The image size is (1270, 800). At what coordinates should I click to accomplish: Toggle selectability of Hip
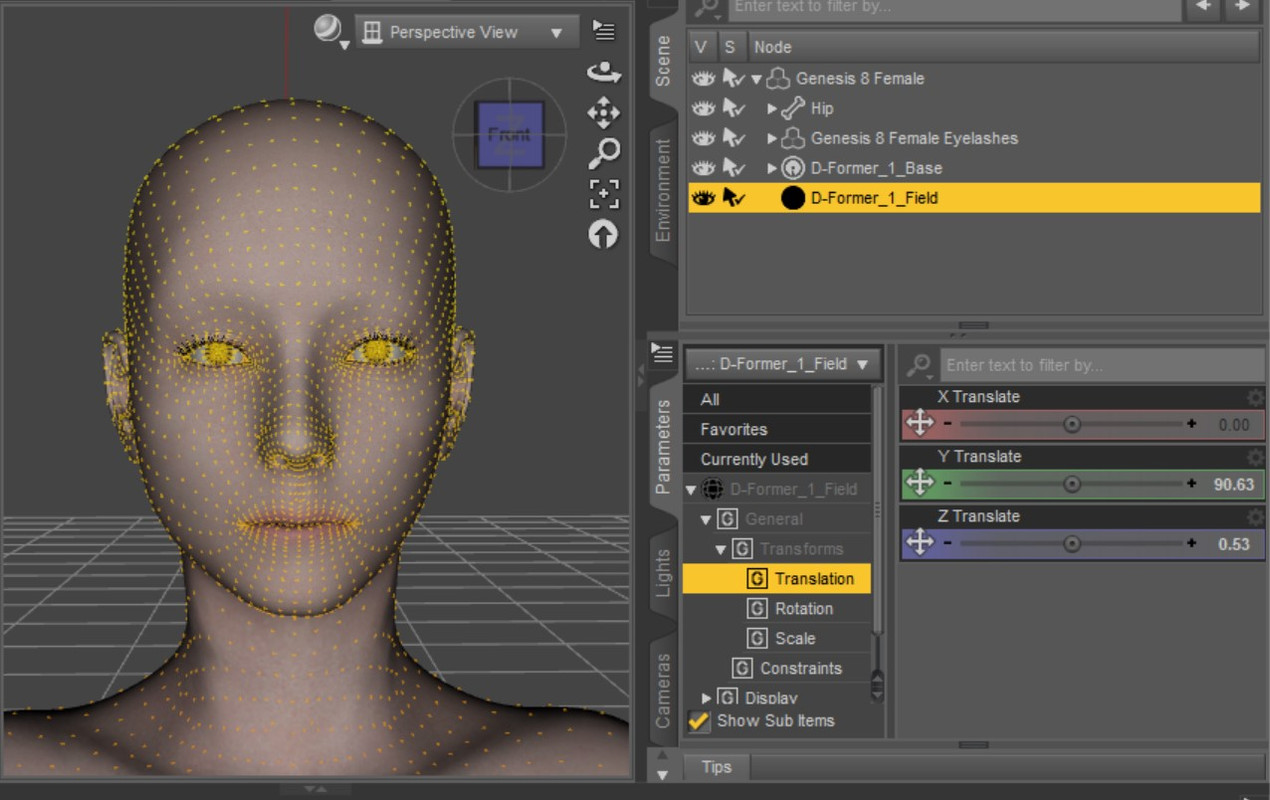click(x=734, y=108)
